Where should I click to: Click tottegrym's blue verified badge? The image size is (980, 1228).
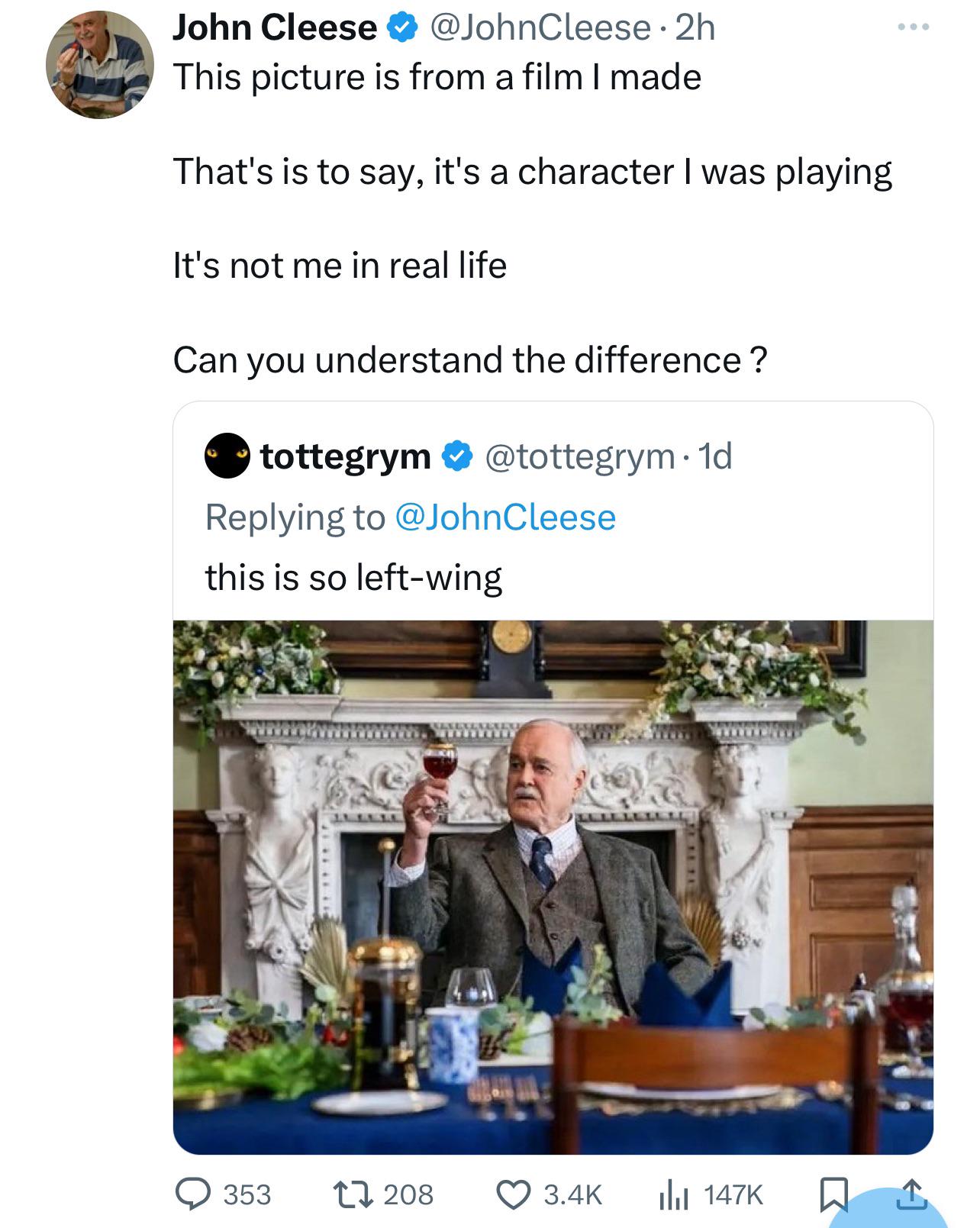click(x=456, y=456)
